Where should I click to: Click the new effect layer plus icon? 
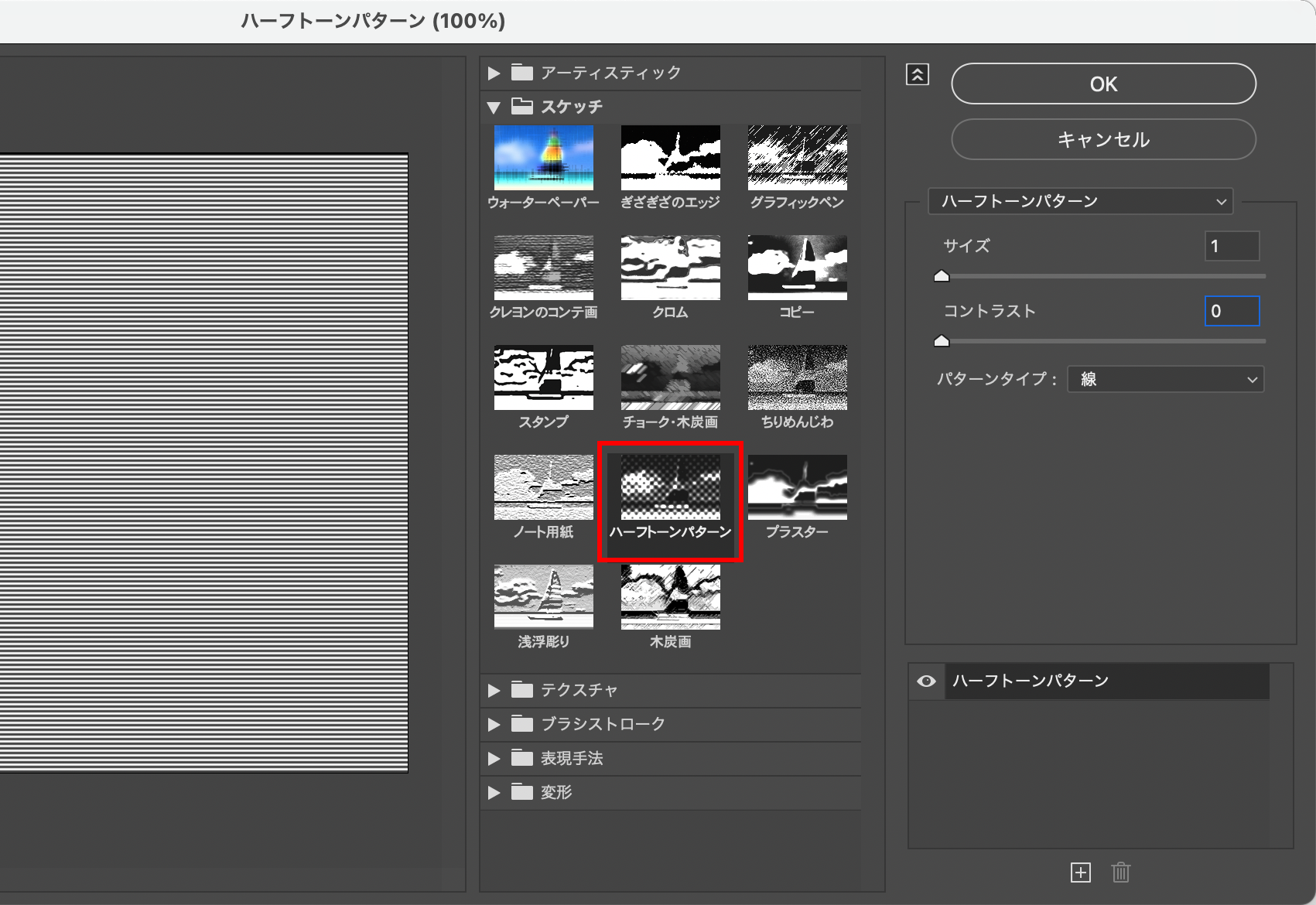click(x=1080, y=873)
